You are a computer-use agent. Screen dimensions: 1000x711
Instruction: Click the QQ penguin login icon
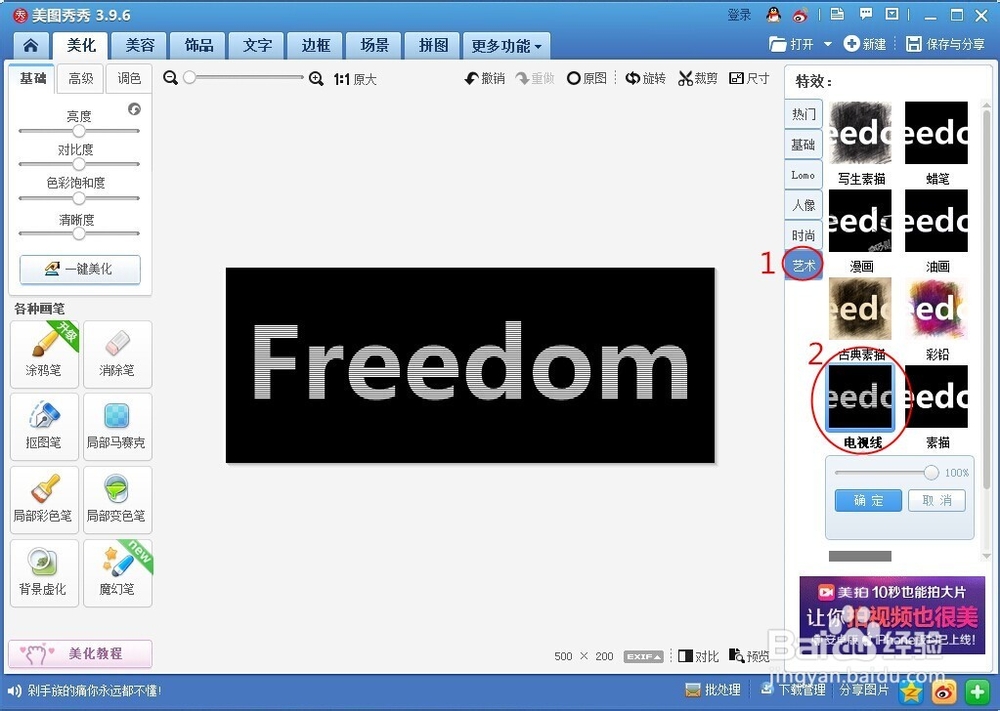774,14
